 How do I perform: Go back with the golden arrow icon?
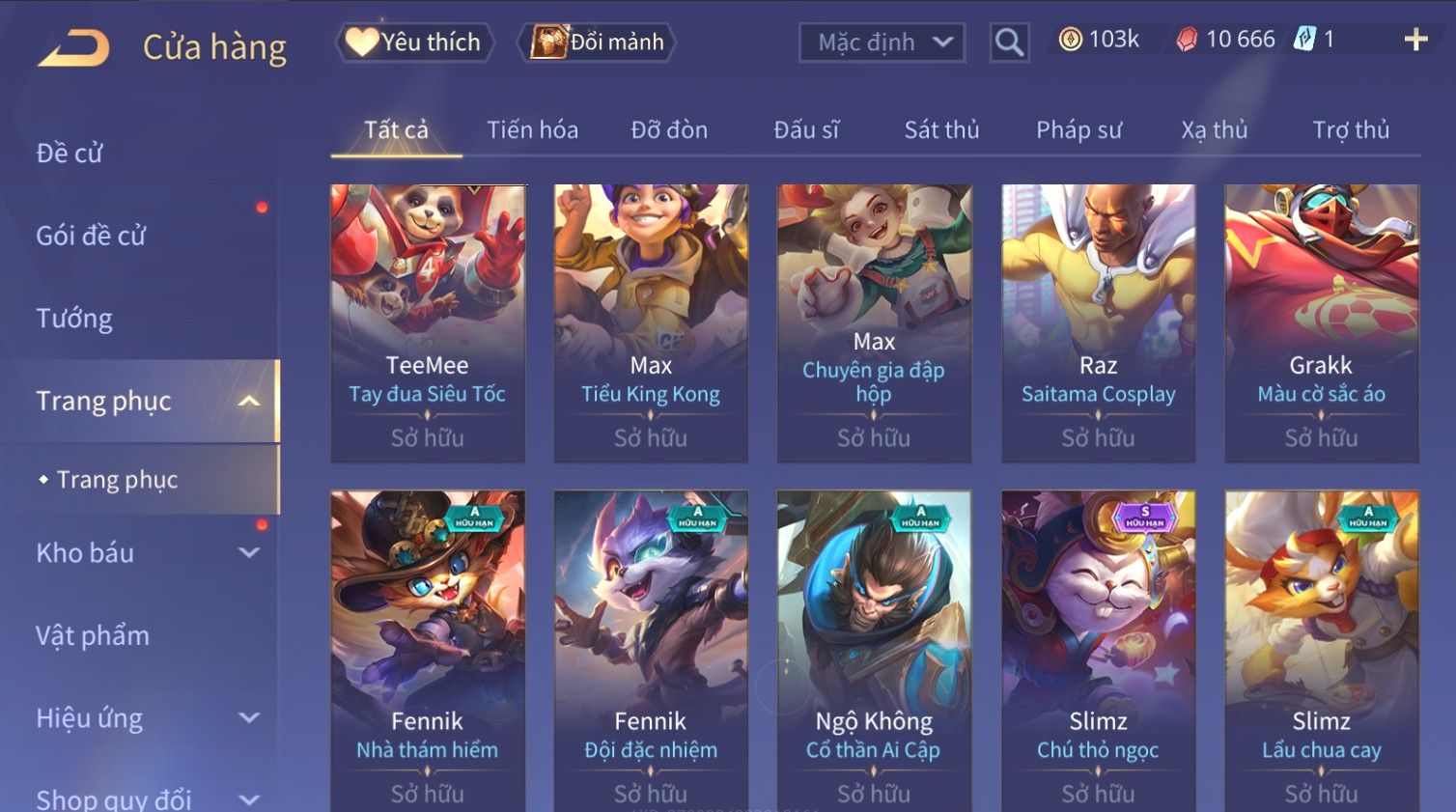[x=73, y=47]
